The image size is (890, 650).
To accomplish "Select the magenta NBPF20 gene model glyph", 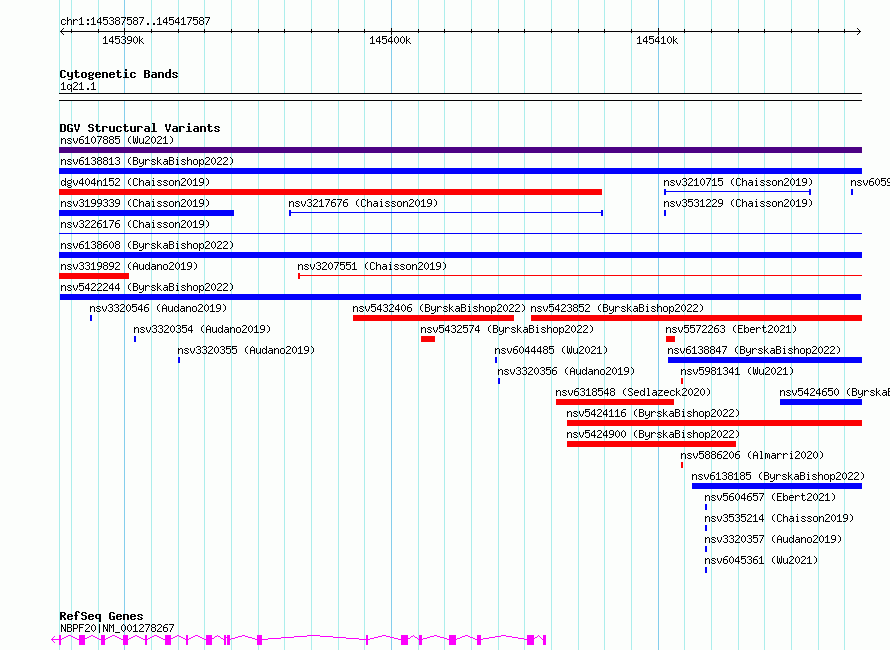I will (299, 640).
